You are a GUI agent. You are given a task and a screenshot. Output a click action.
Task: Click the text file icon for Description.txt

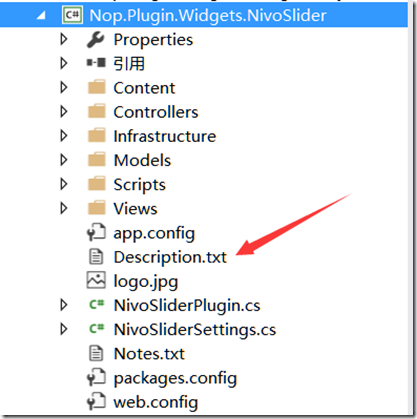[x=96, y=257]
